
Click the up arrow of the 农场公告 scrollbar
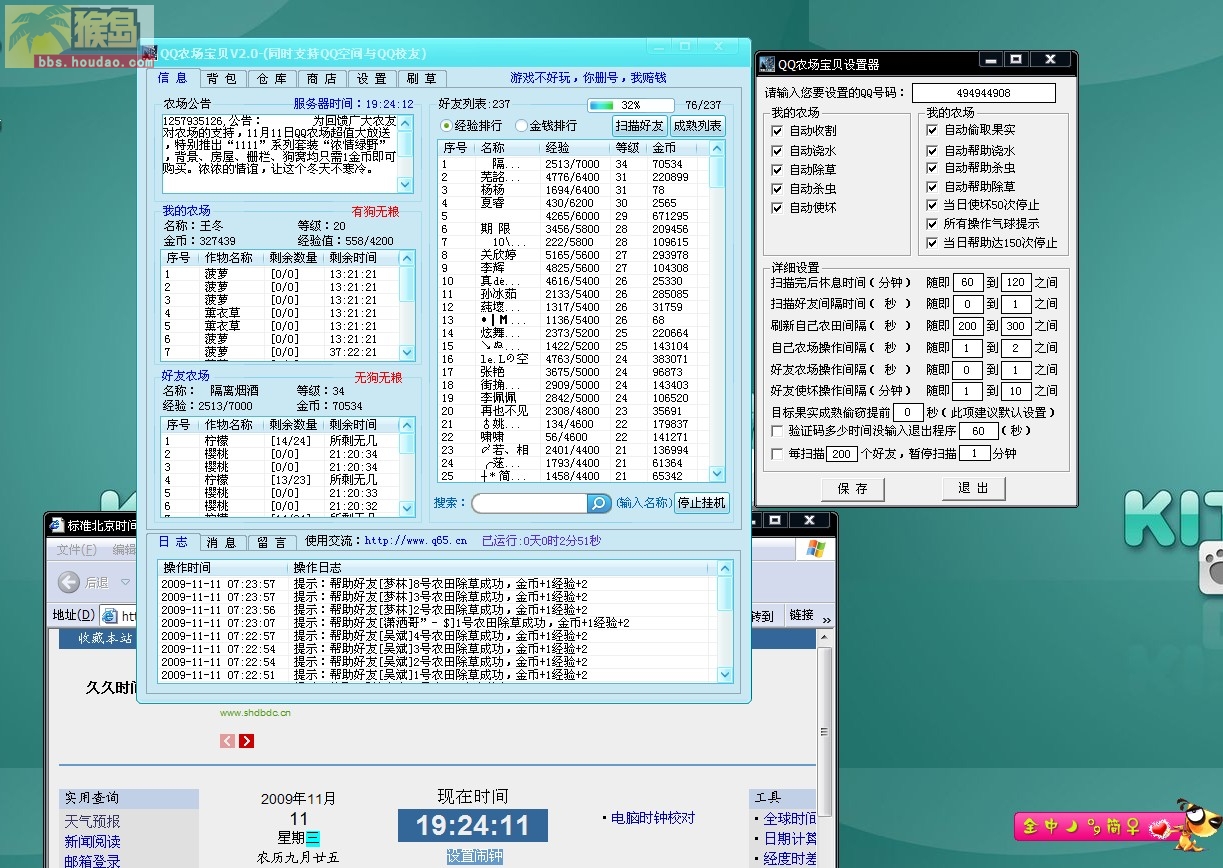click(x=405, y=122)
